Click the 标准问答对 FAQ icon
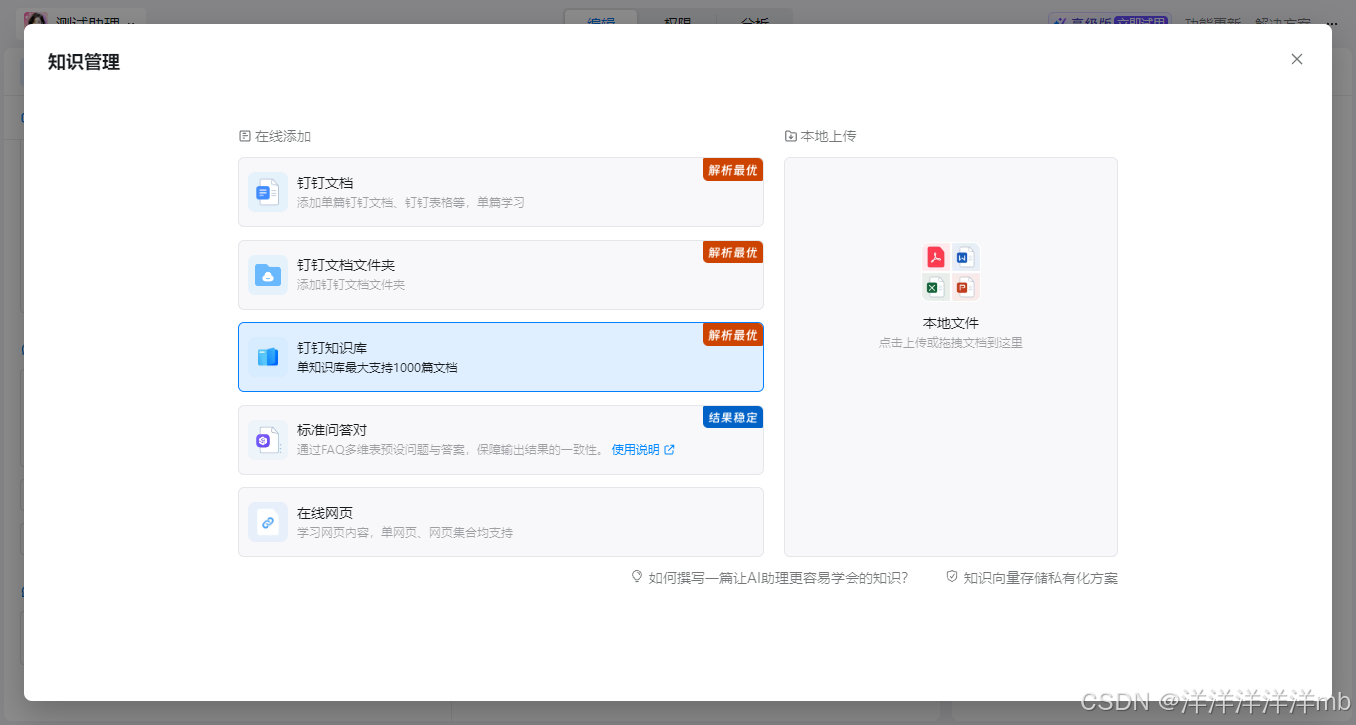Viewport: 1356px width, 725px height. pos(268,440)
